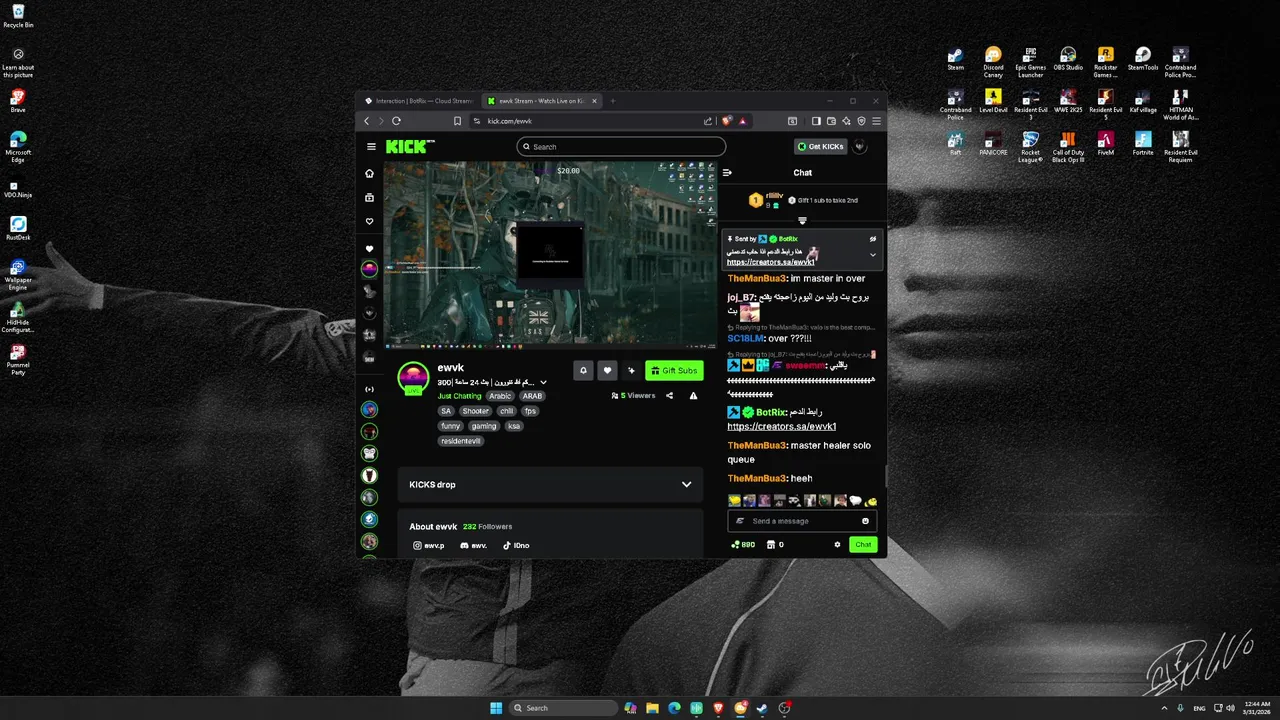Open File Explorer from the taskbar
Image resolution: width=1280 pixels, height=720 pixels.
tap(652, 708)
